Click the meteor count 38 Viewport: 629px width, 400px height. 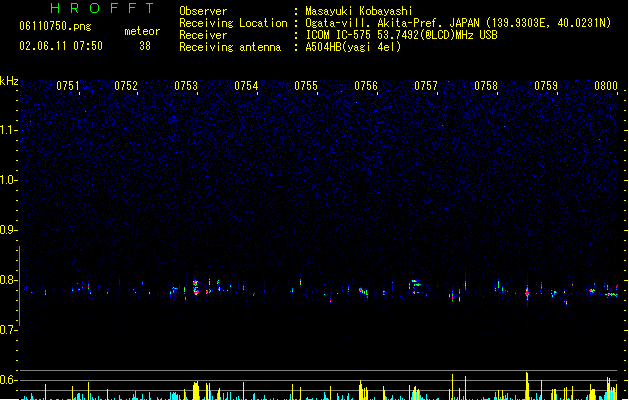145,46
